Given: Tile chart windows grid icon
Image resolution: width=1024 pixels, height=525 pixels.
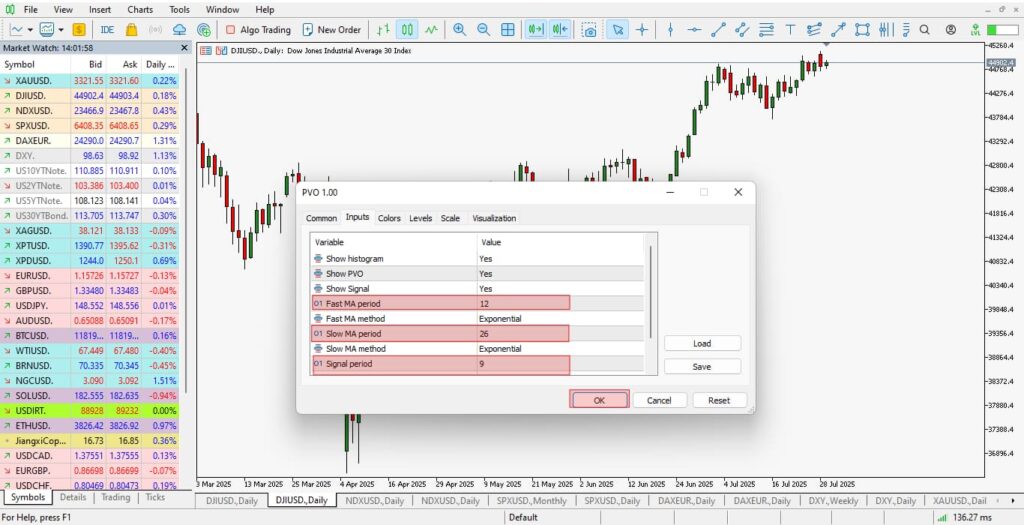Looking at the screenshot, I should click(x=507, y=29).
